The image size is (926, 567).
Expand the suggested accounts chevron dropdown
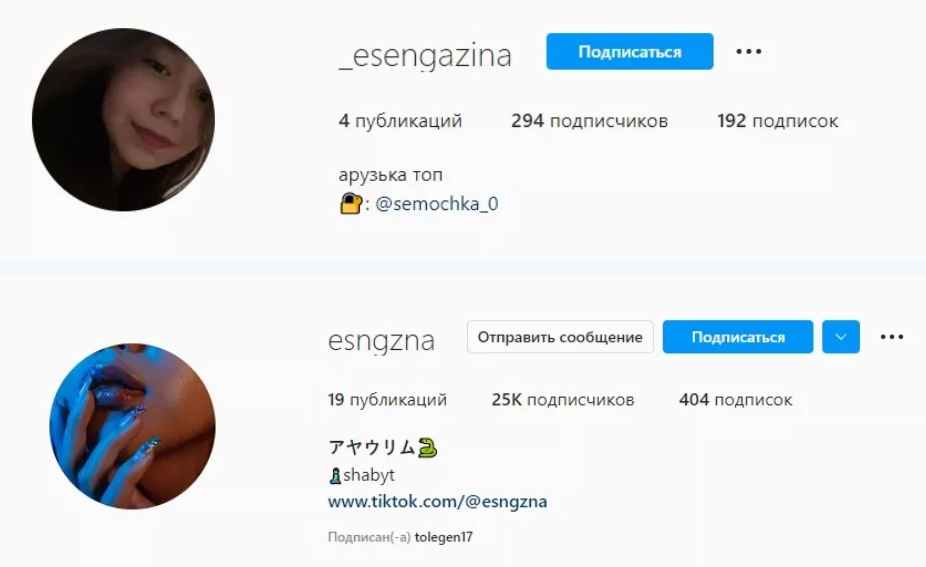pyautogui.click(x=840, y=337)
